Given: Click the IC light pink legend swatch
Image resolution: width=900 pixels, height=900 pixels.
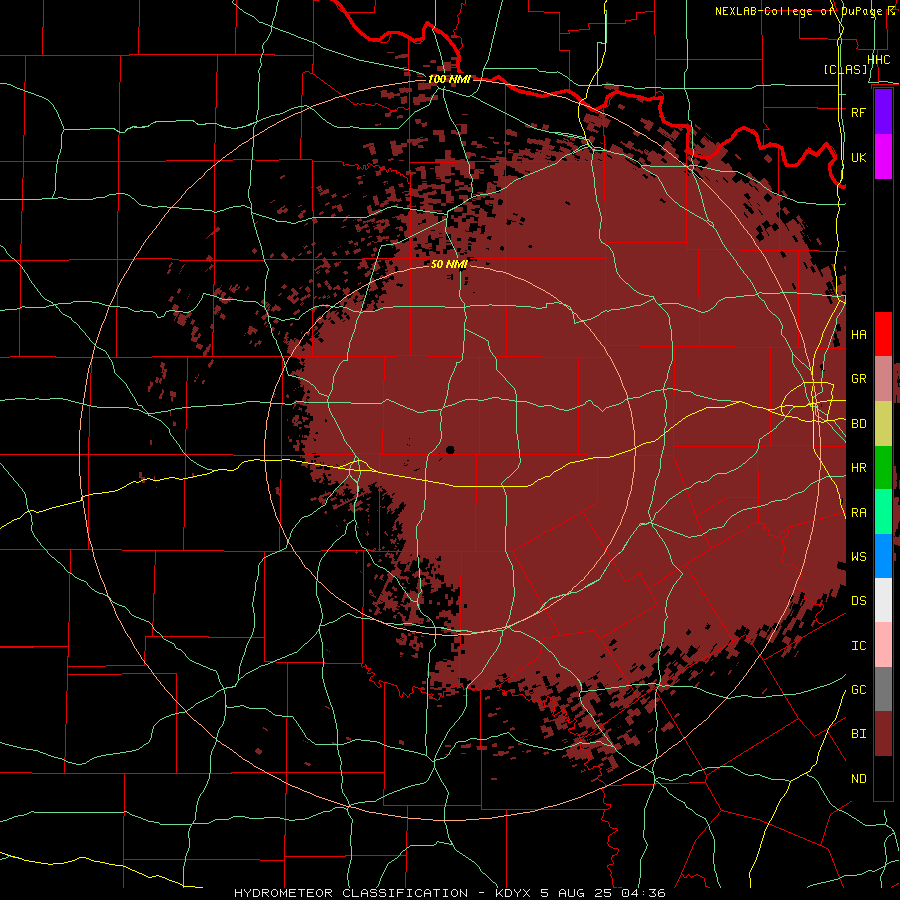Looking at the screenshot, I should click(883, 645).
